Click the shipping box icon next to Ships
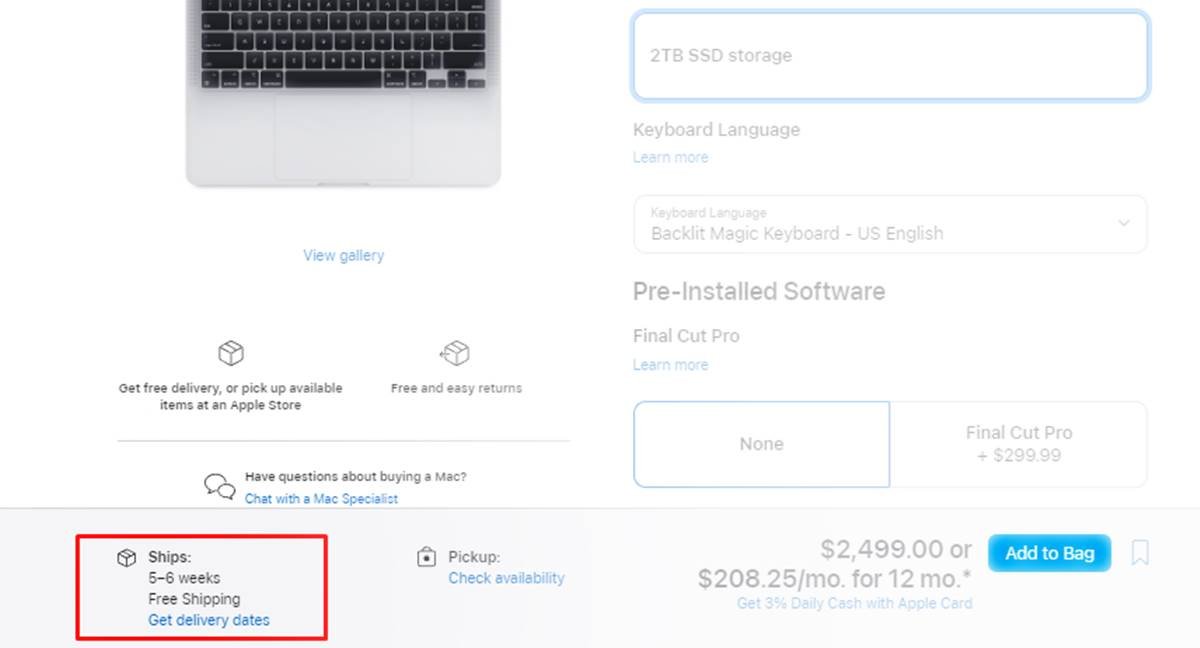Viewport: 1200px width, 648px height. point(126,557)
